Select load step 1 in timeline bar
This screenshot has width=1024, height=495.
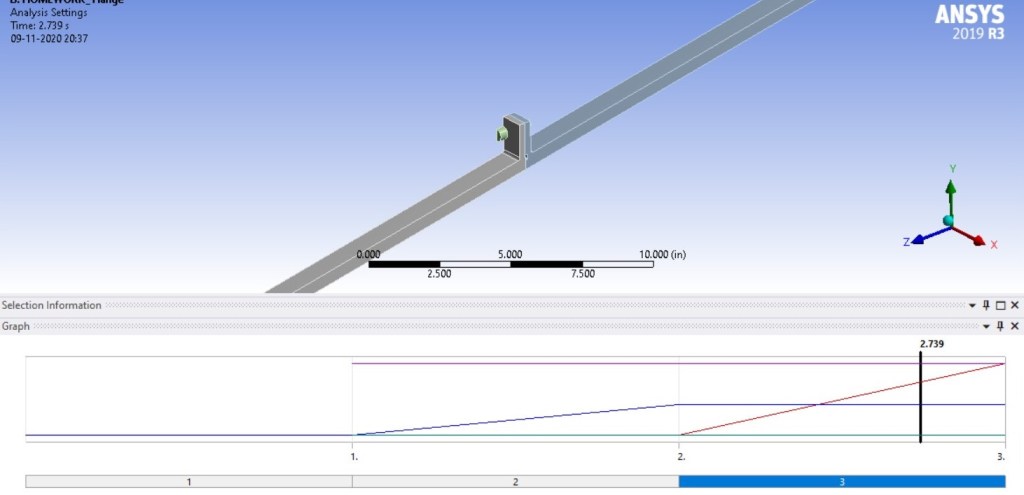(189, 481)
